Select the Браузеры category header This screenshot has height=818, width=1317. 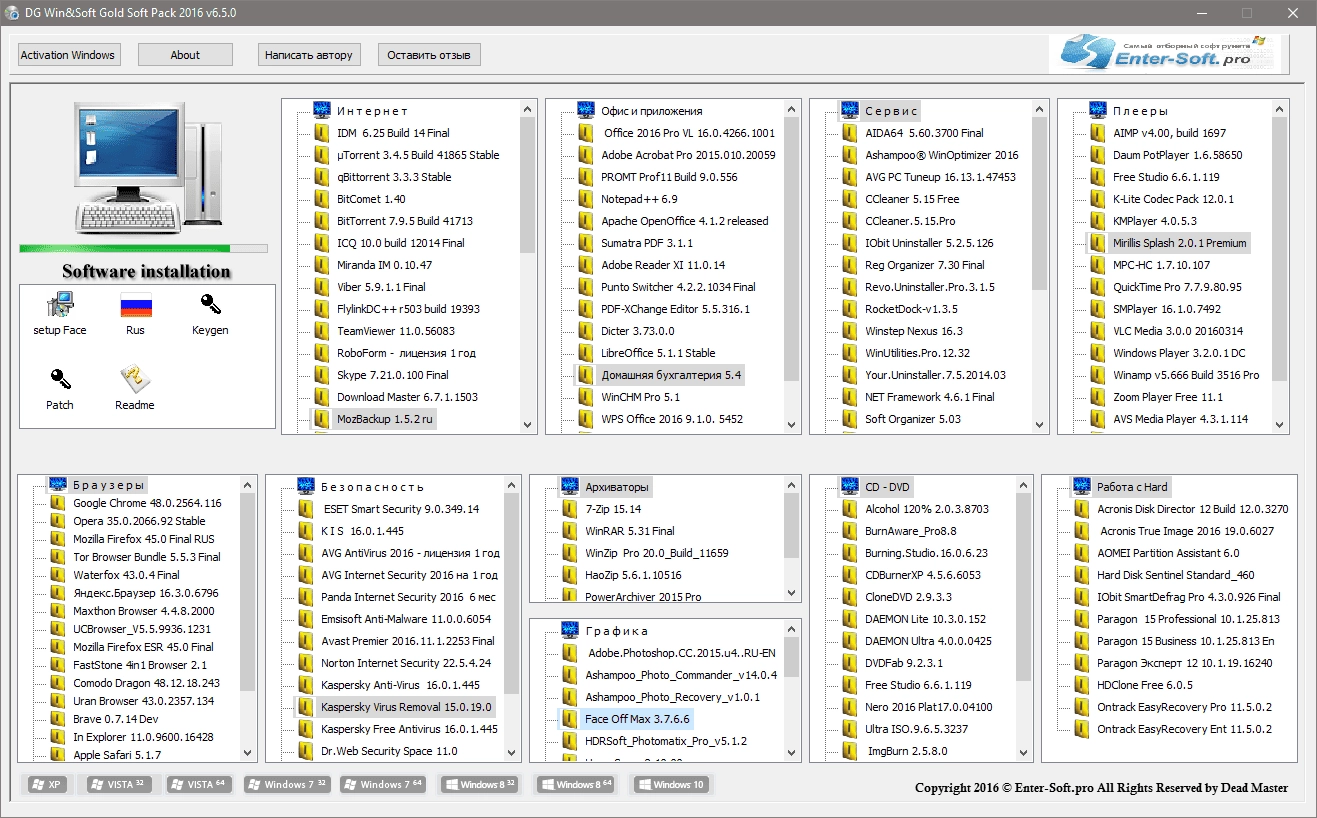[x=109, y=486]
